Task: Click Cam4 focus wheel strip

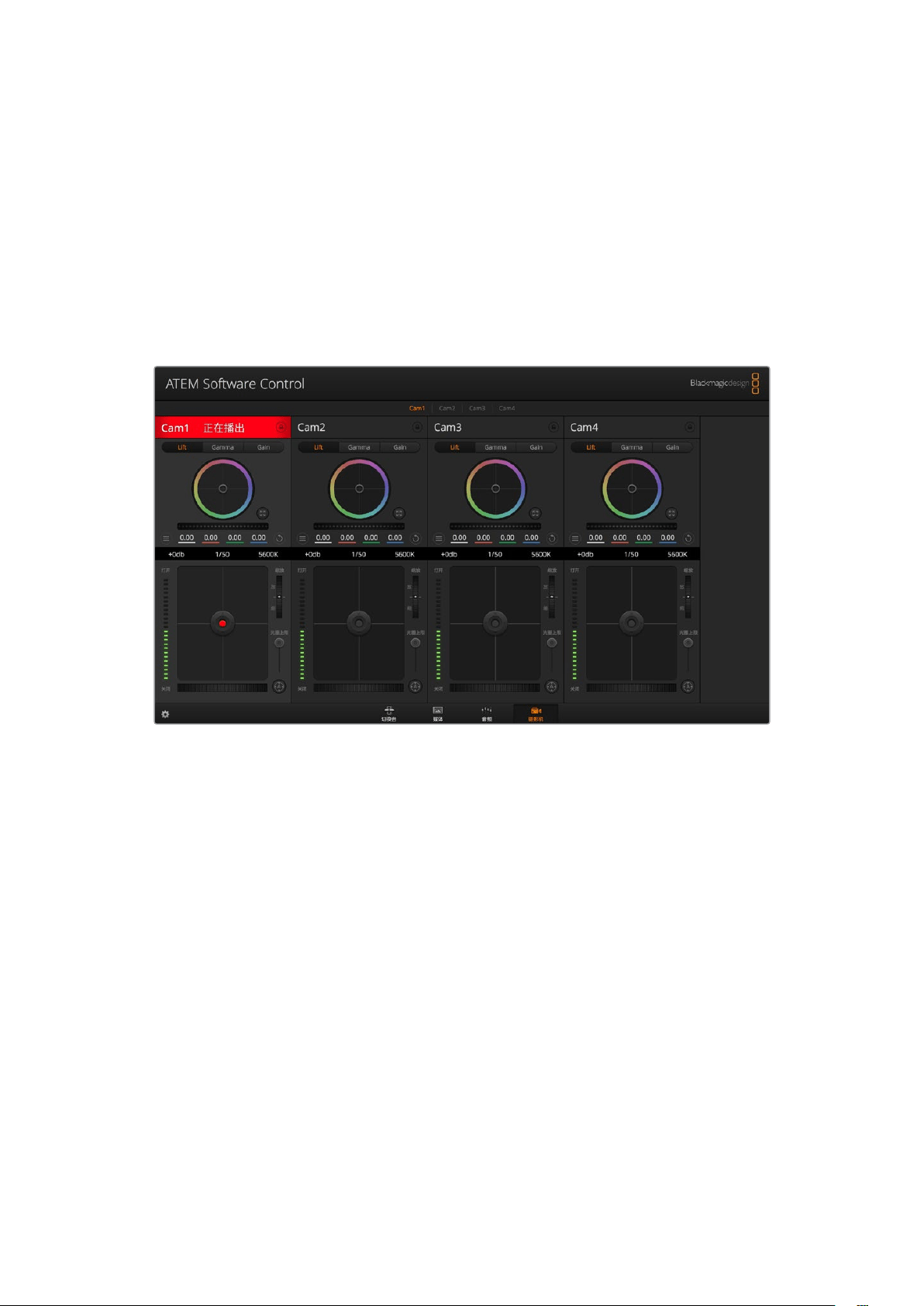Action: point(632,687)
